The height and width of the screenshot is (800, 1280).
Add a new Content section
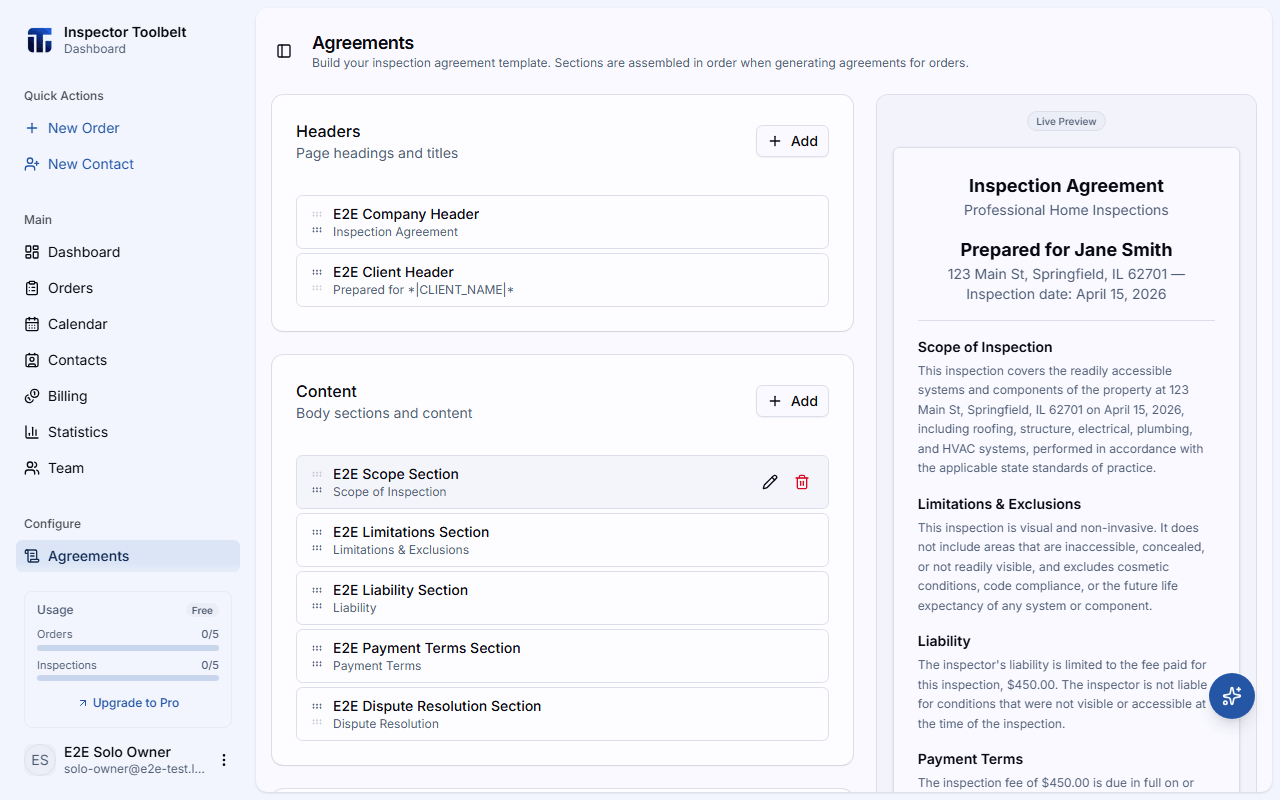pos(792,401)
